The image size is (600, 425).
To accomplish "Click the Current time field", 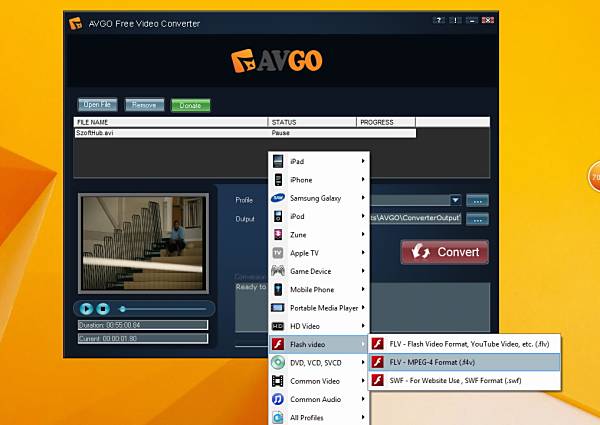I will 143,339.
